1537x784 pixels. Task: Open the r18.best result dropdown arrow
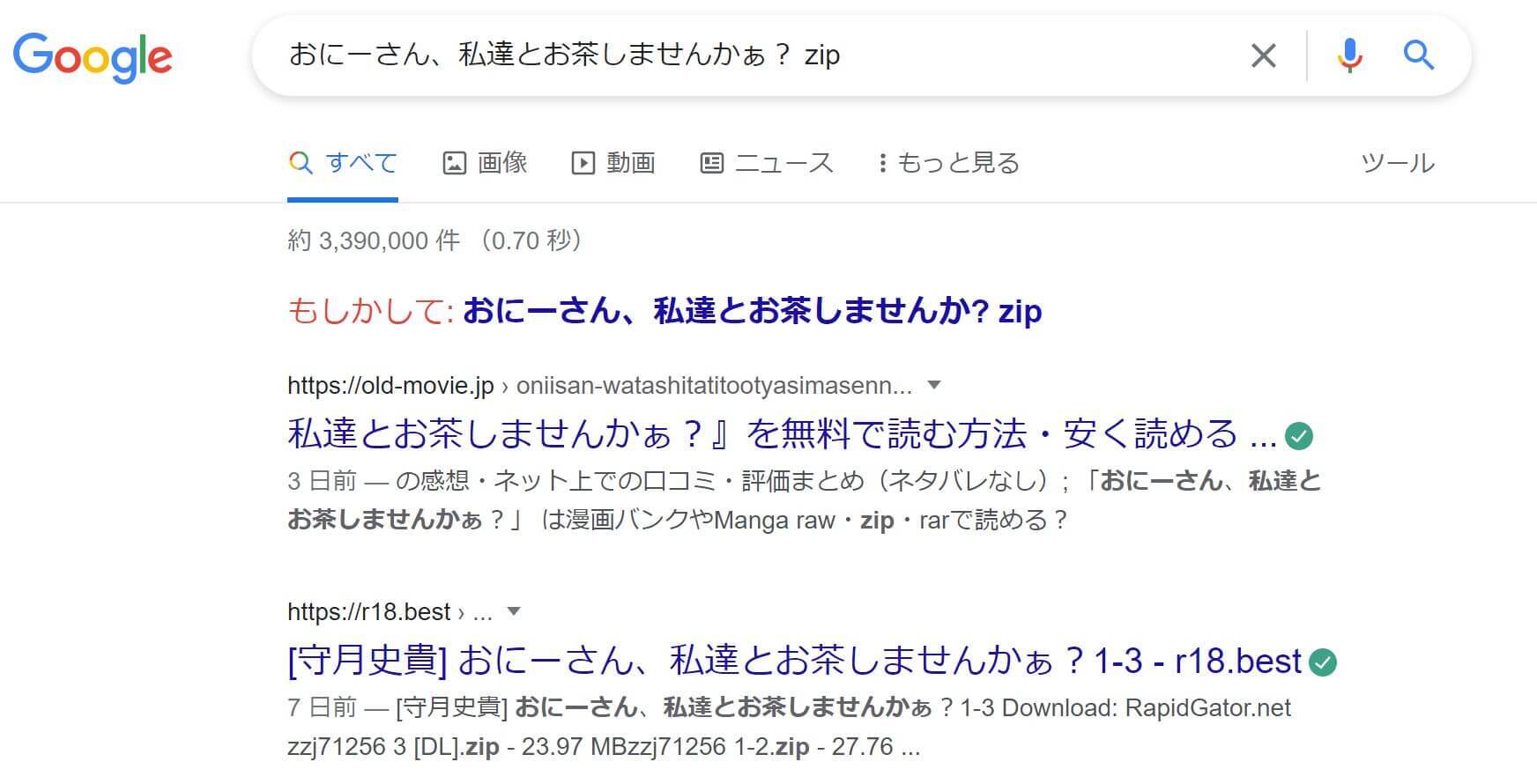click(515, 611)
